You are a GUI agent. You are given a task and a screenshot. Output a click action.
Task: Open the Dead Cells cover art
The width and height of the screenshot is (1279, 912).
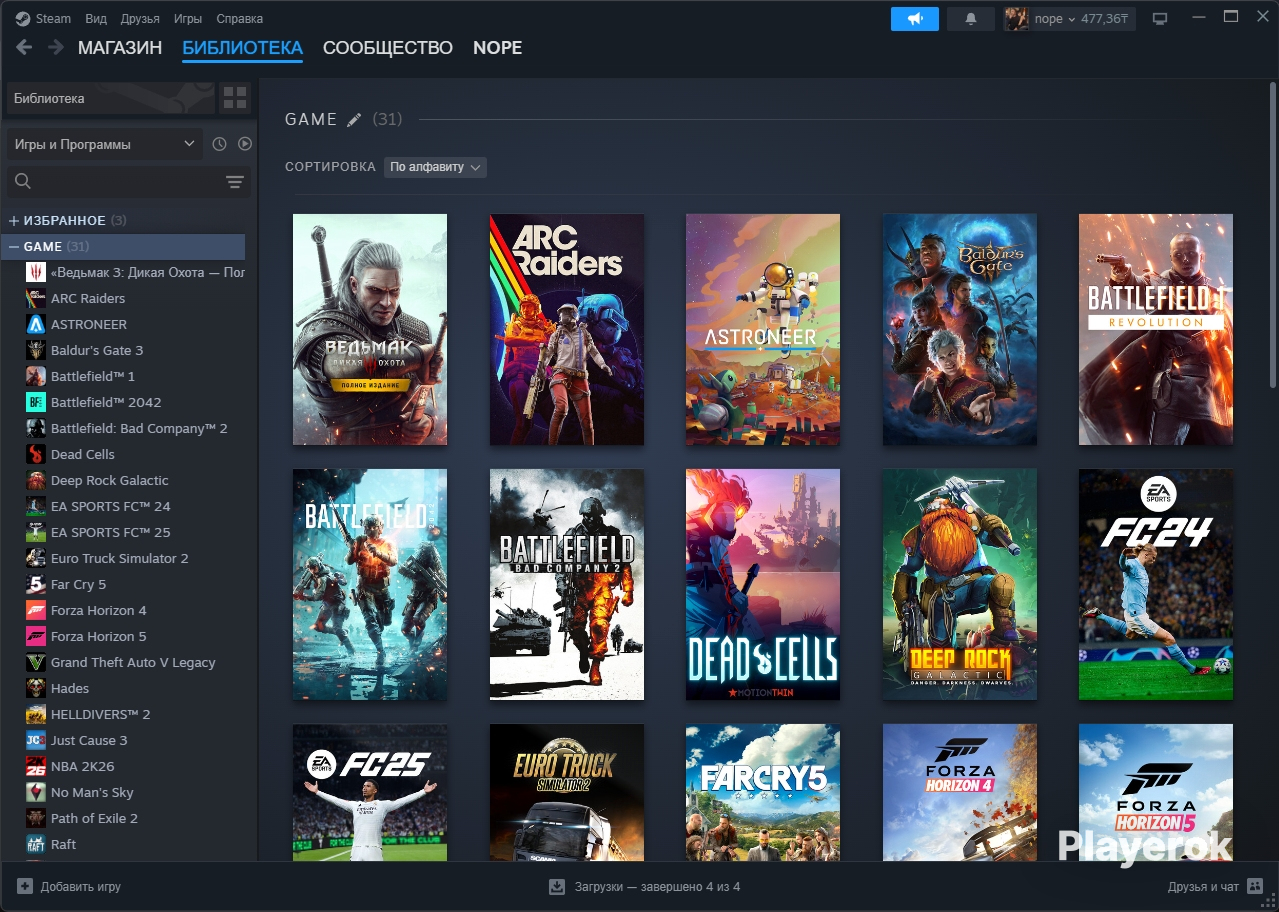pyautogui.click(x=763, y=585)
